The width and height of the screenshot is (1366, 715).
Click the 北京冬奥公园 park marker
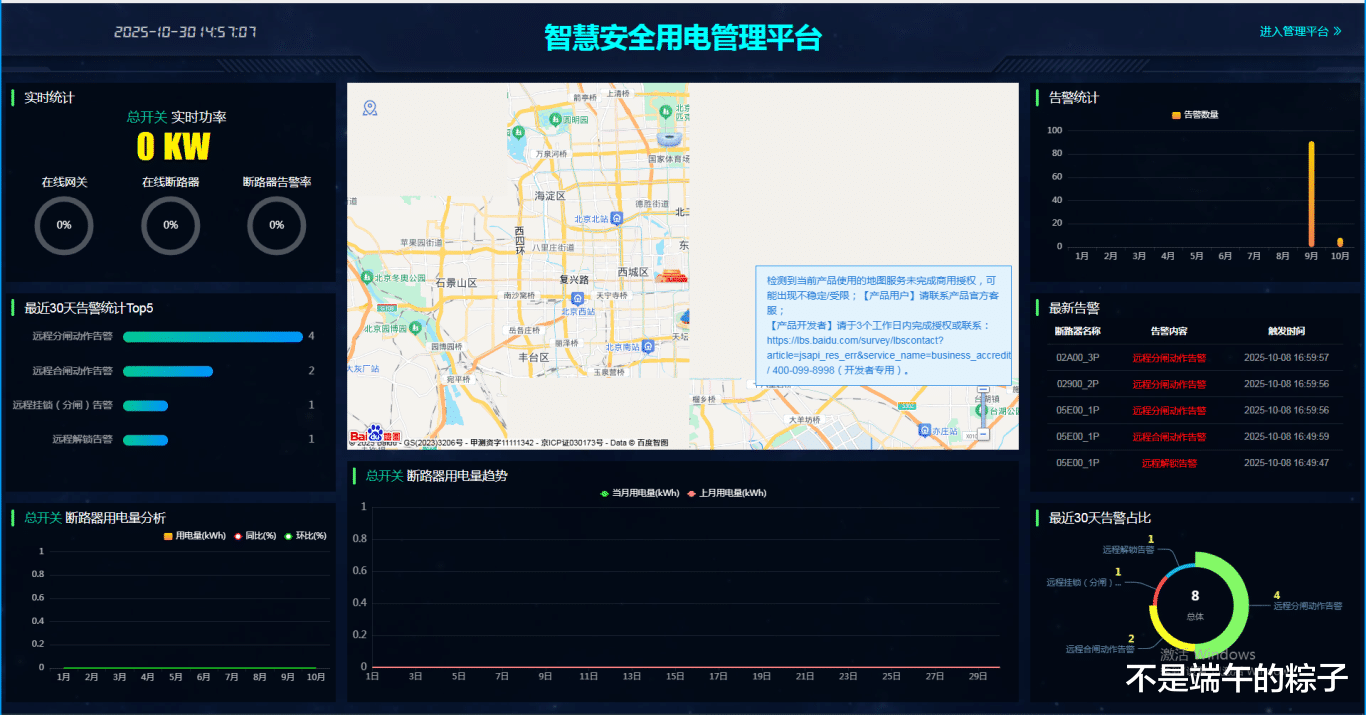(368, 277)
